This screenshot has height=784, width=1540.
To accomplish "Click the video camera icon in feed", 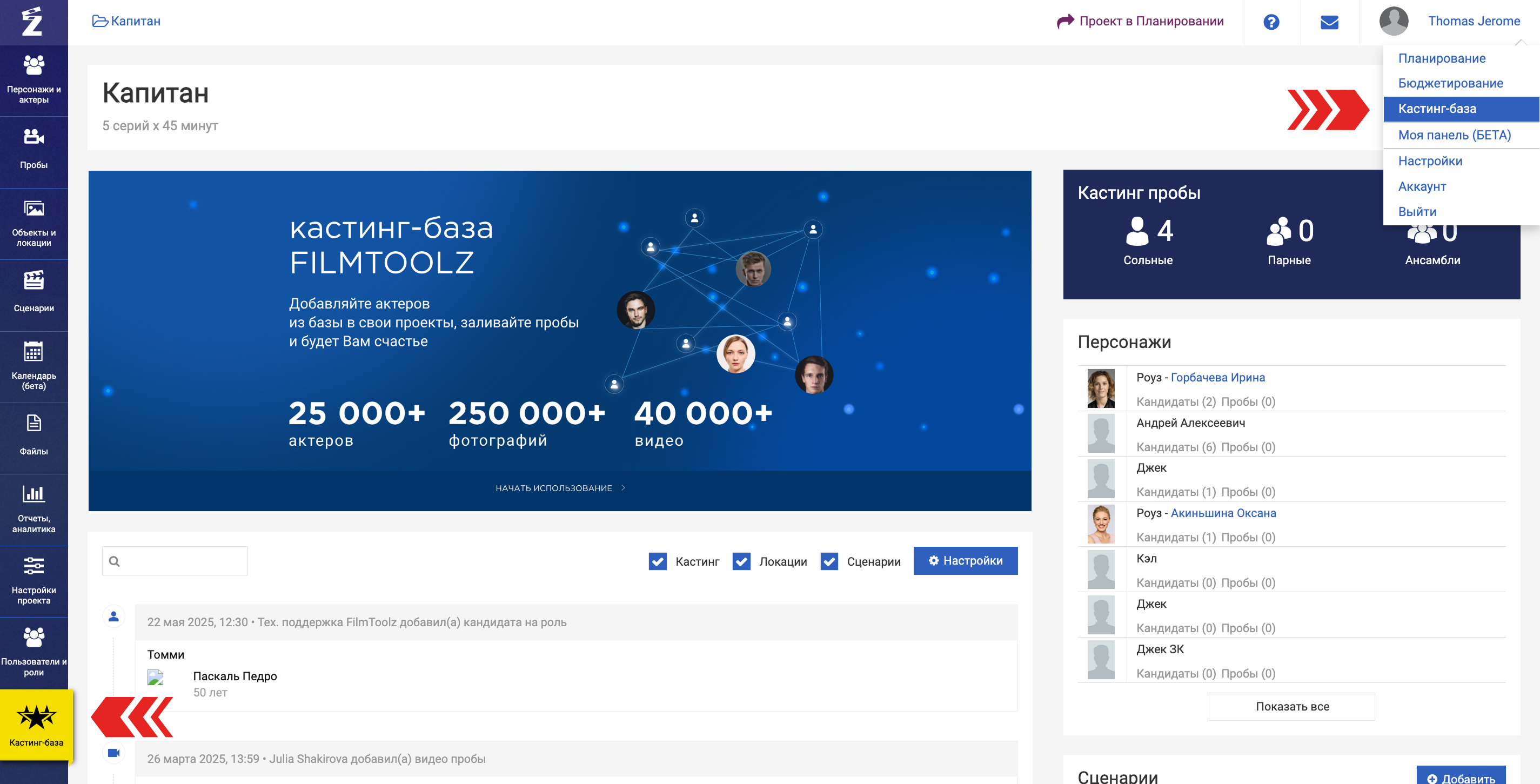I will [113, 752].
